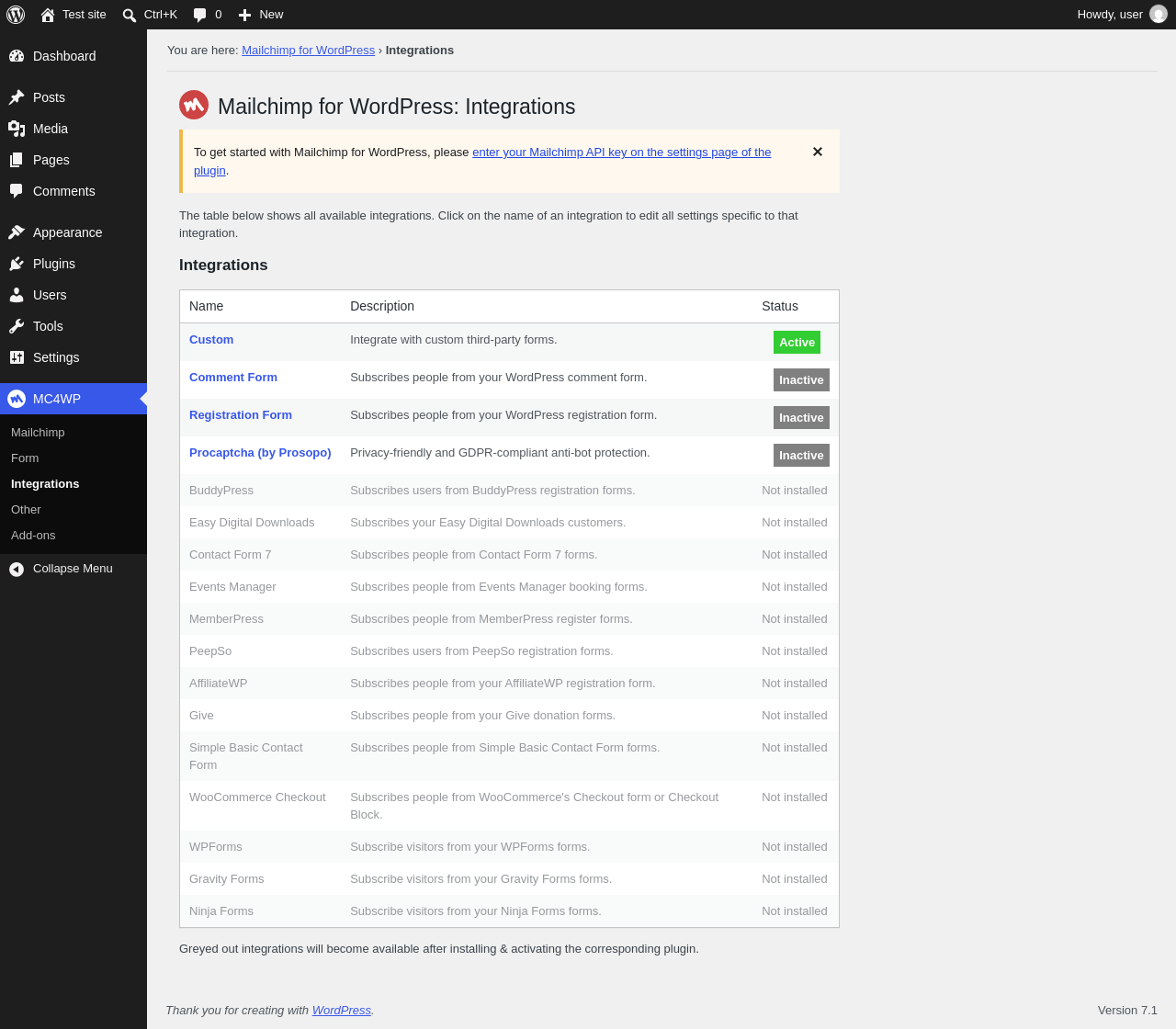Click the Plugins plug icon
The width and height of the screenshot is (1176, 1029).
[17, 264]
